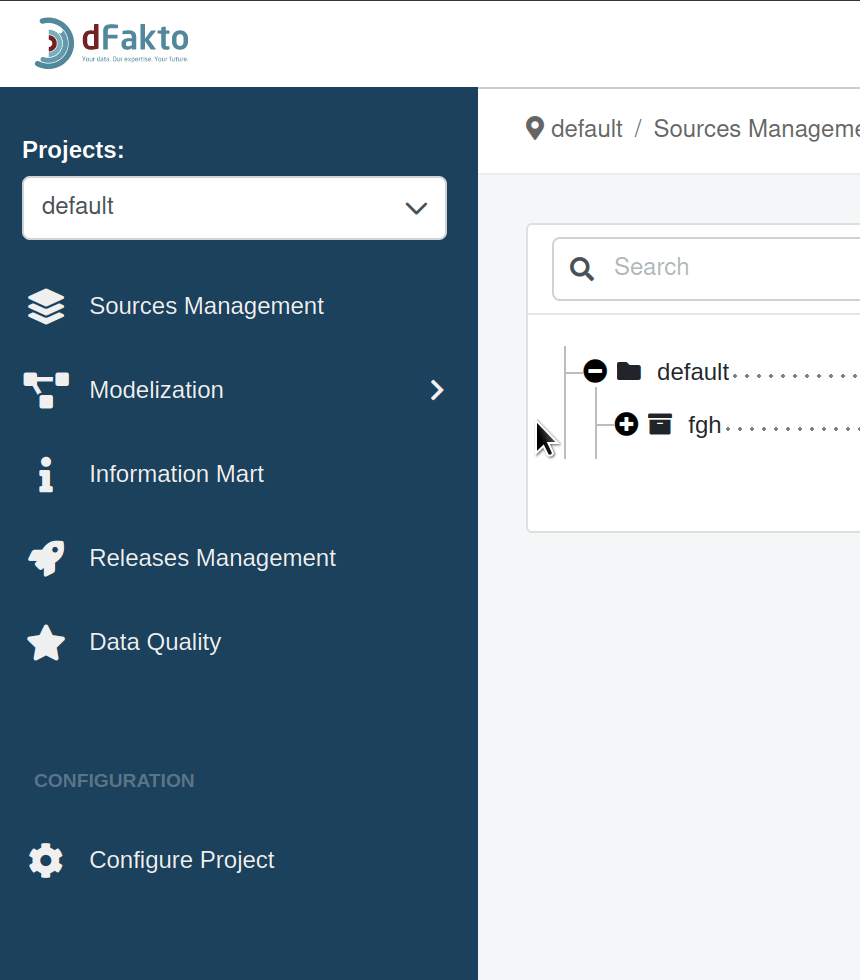Collapse the default folder node
This screenshot has width=860, height=980.
595,371
